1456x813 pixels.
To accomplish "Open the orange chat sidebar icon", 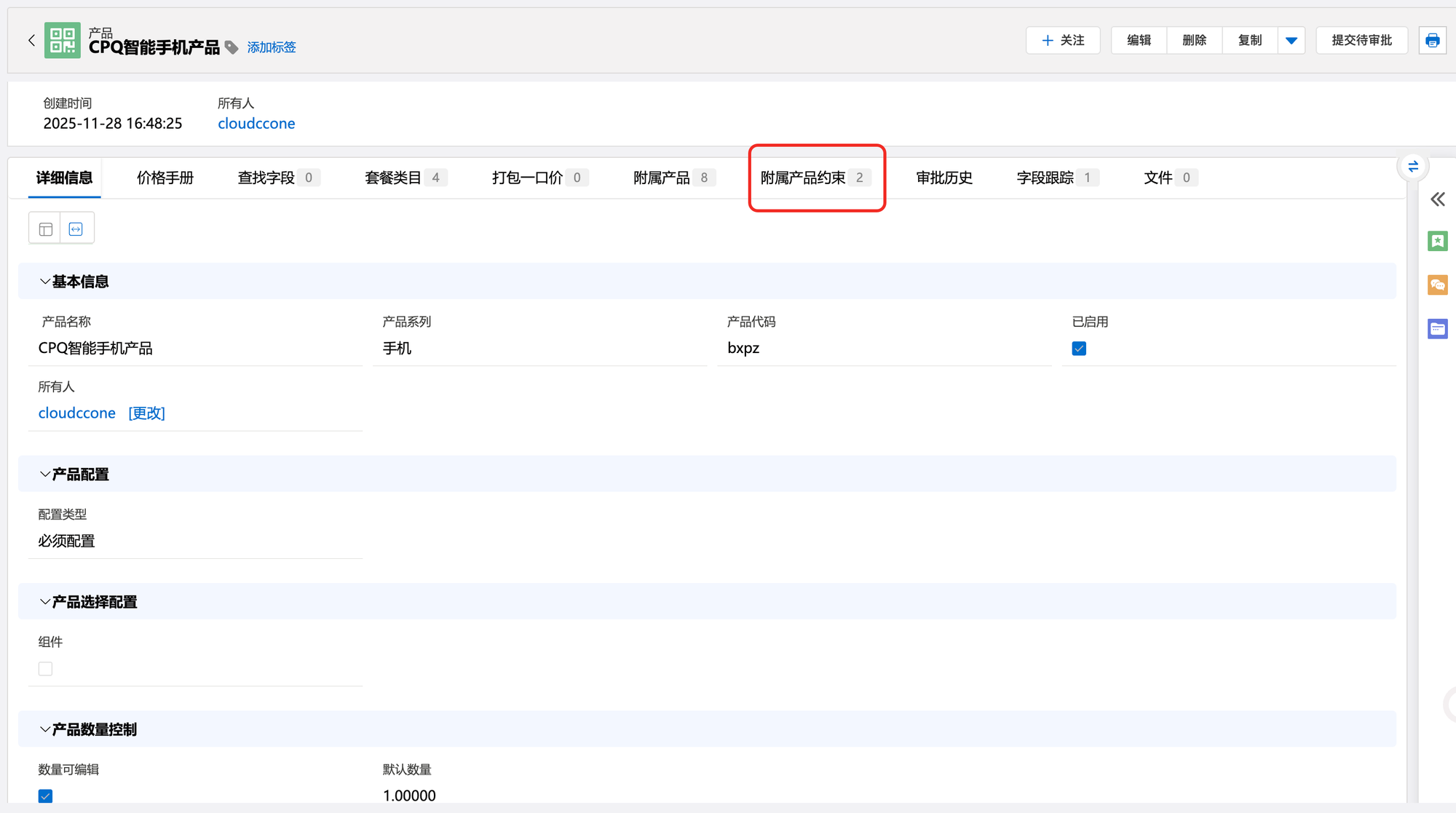I will pos(1437,285).
